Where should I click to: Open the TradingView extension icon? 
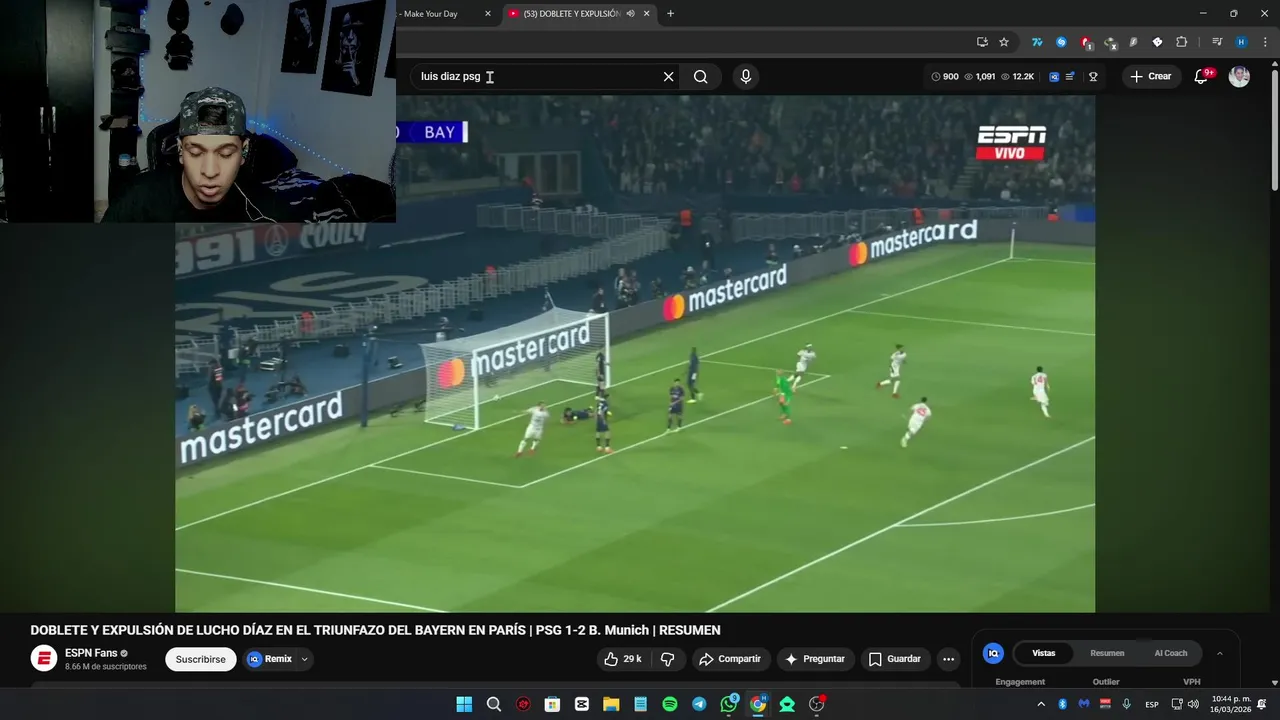point(1037,42)
